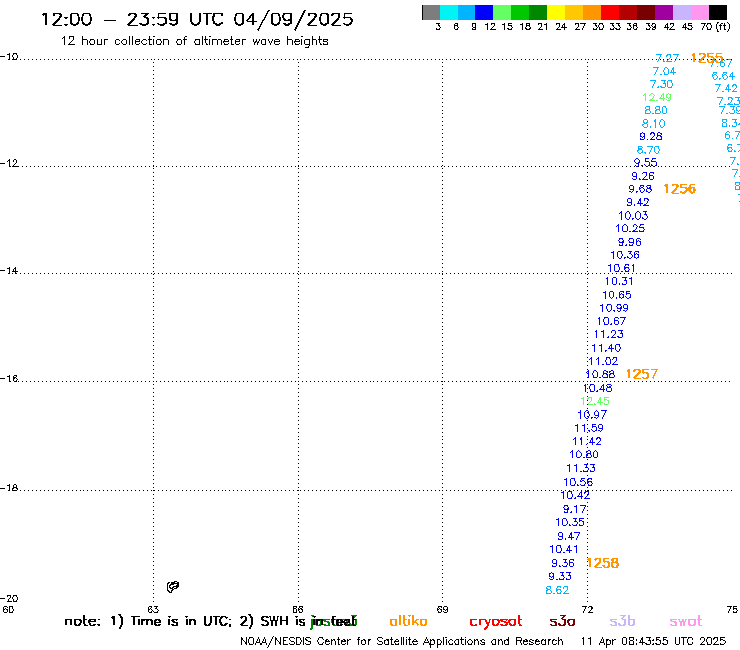Viewport: 740px width, 650px height.
Task: Select the green wave height value 12.45
Action: pyautogui.click(x=595, y=401)
